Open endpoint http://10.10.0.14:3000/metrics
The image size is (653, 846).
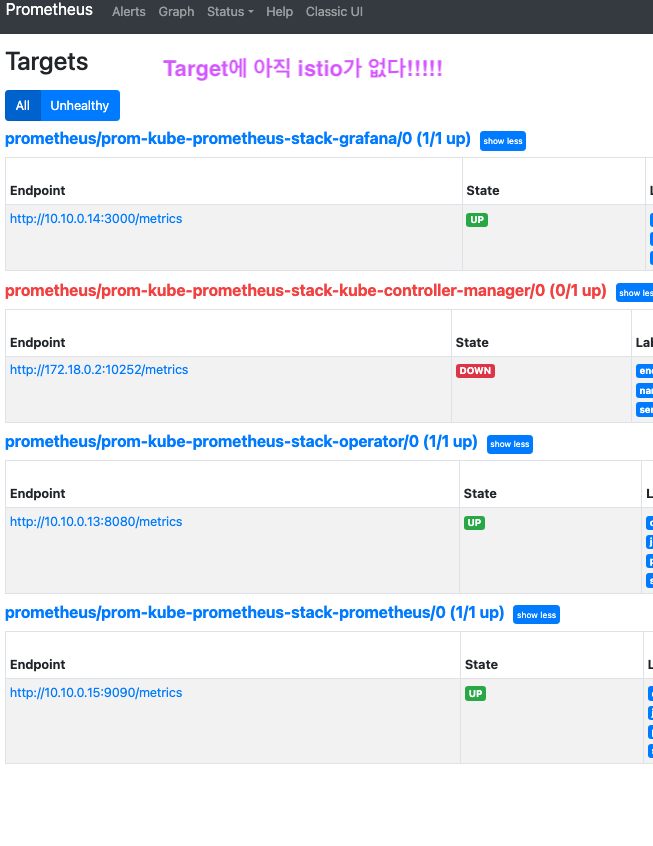tap(96, 219)
